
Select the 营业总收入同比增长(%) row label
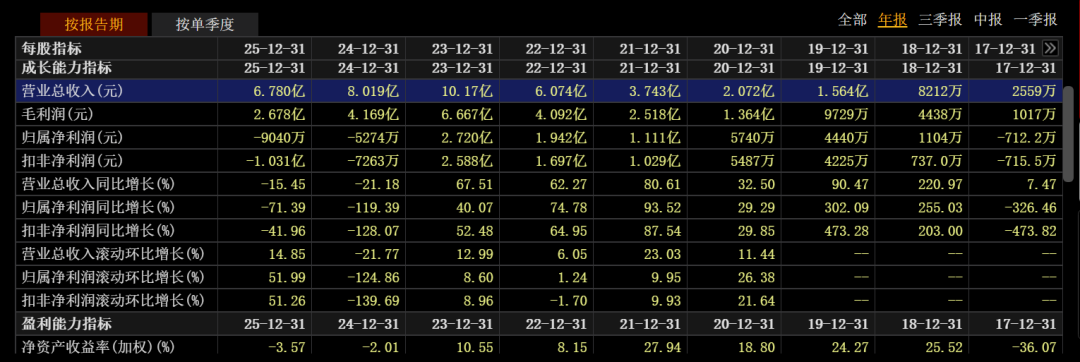pyautogui.click(x=98, y=184)
